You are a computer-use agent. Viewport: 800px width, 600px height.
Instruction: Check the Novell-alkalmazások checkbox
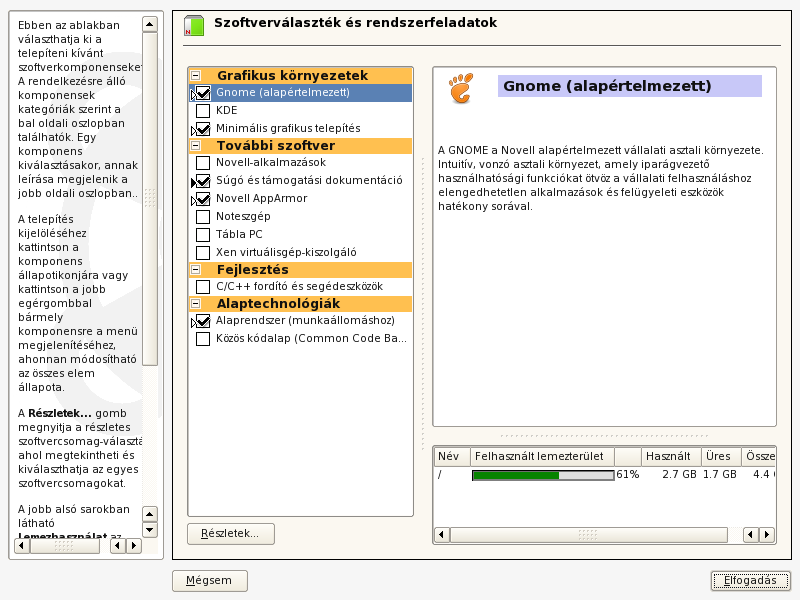click(x=203, y=163)
